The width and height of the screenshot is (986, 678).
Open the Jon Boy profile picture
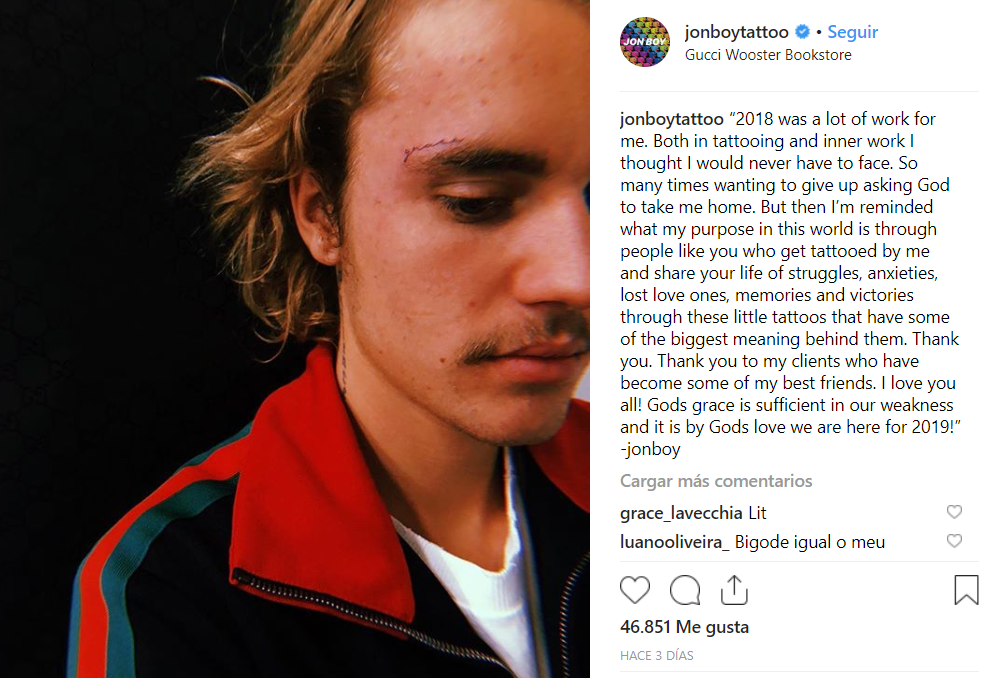click(x=645, y=42)
